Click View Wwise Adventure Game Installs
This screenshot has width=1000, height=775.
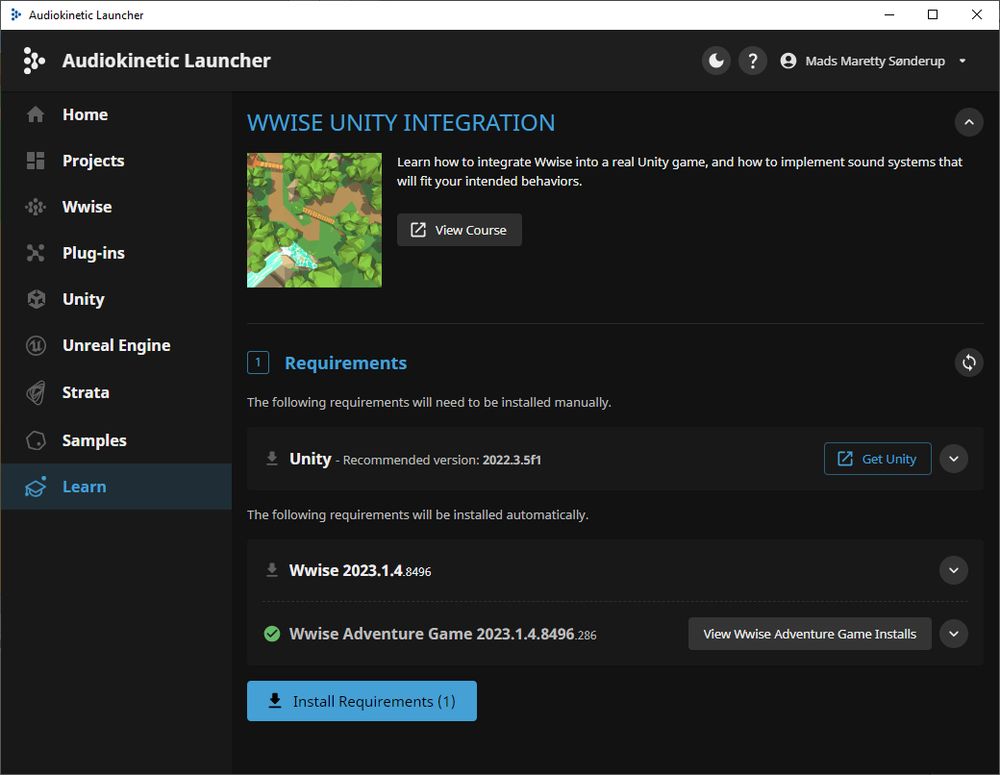[810, 634]
